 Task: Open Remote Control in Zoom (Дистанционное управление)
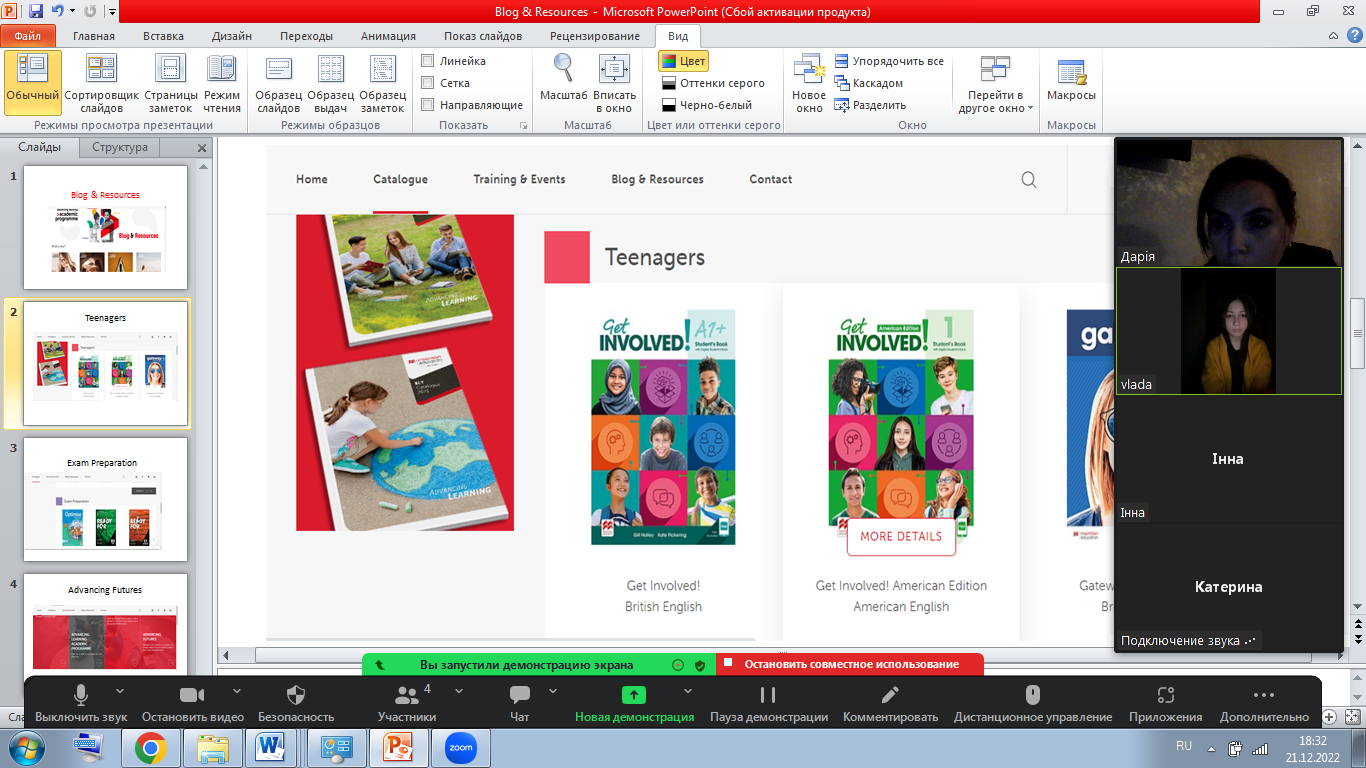pos(1033,705)
